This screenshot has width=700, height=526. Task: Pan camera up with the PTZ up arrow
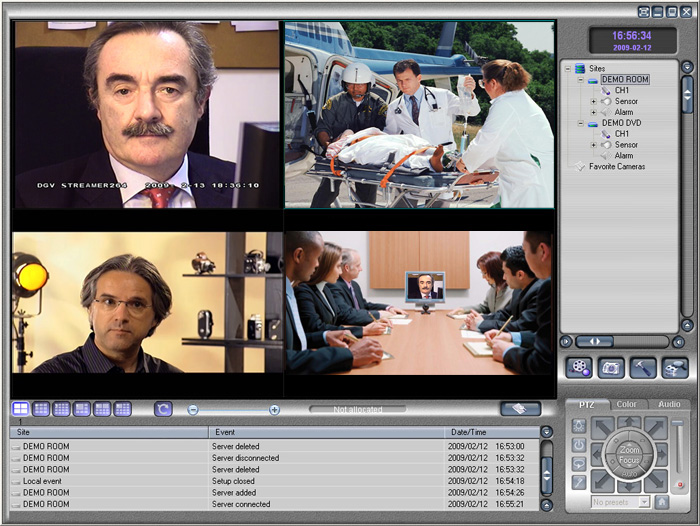tap(629, 422)
